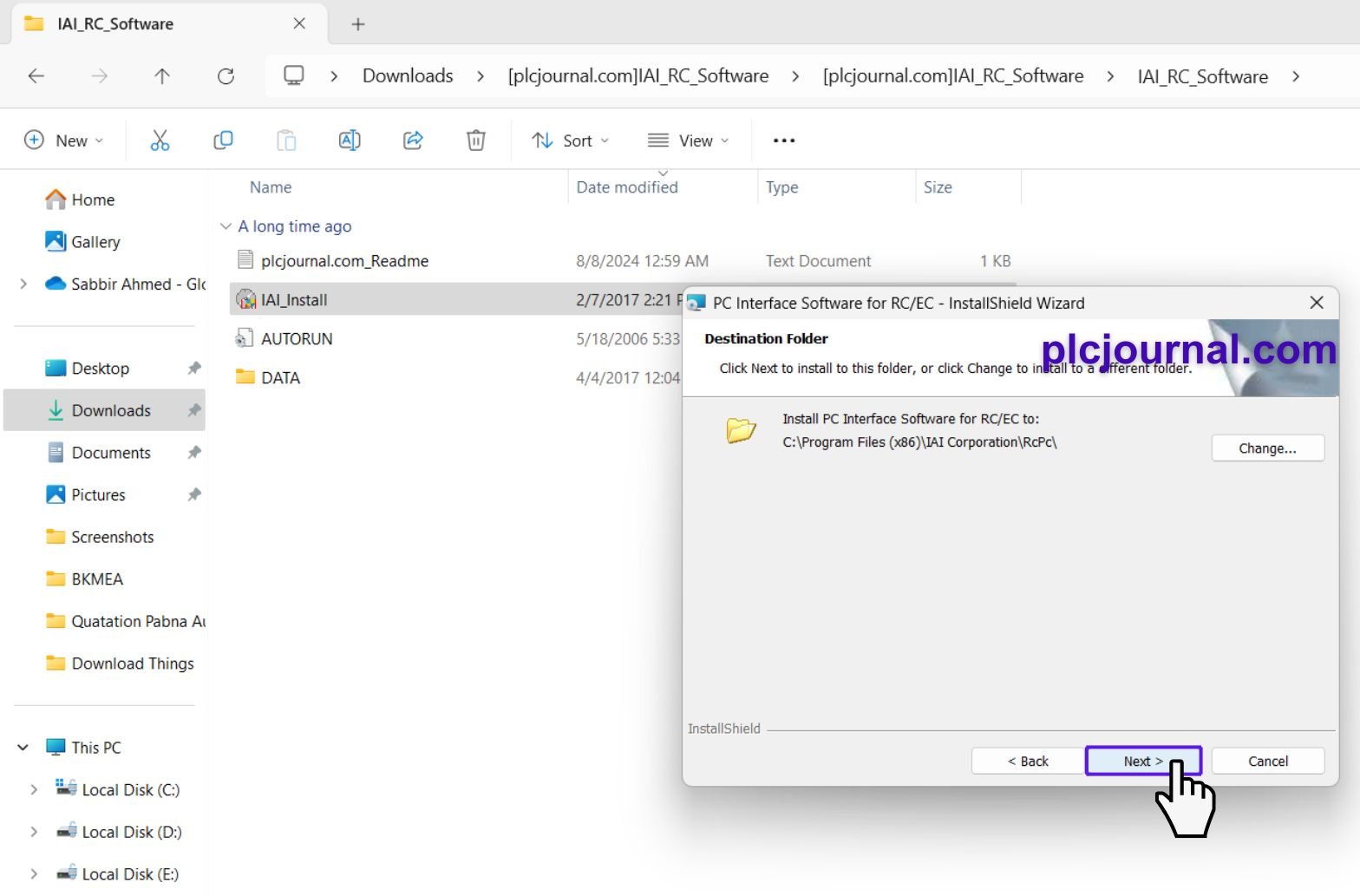
Task: Close the InstallShield Wizard dialog
Action: point(1317,303)
